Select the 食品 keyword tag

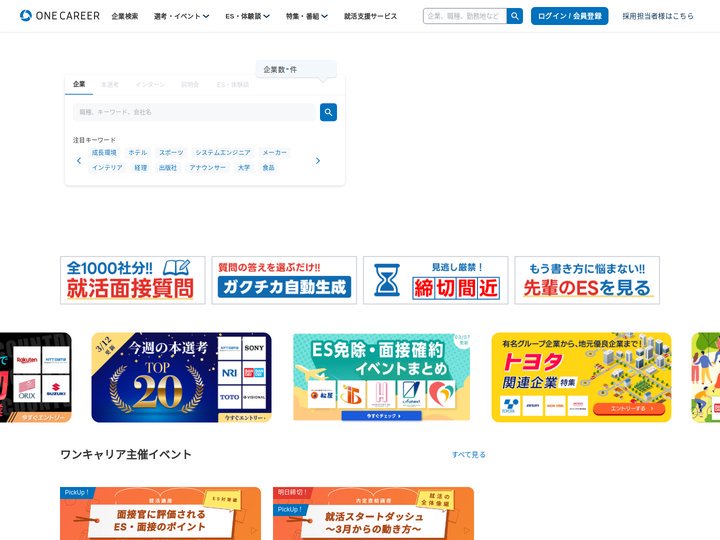click(269, 168)
